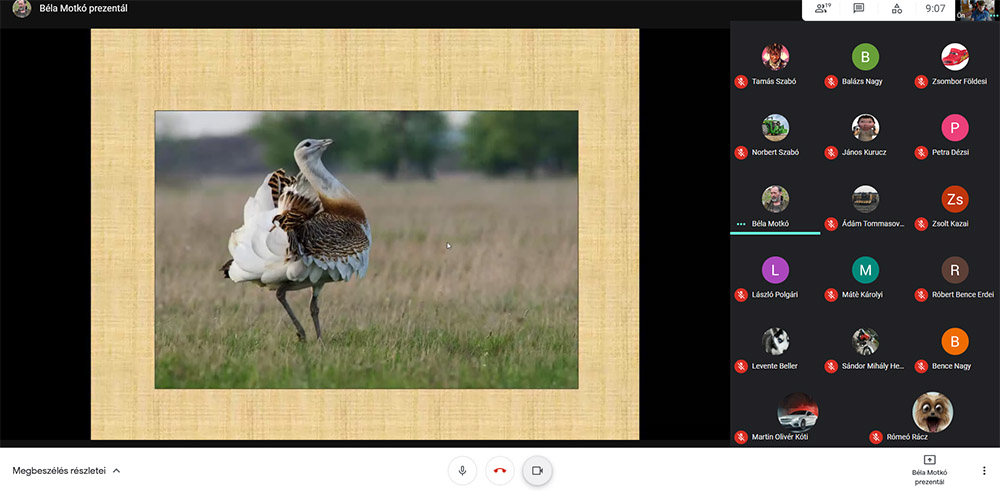The height and width of the screenshot is (491, 1000).
Task: Click muted mic icon beside László Polgári
Action: [x=740, y=295]
